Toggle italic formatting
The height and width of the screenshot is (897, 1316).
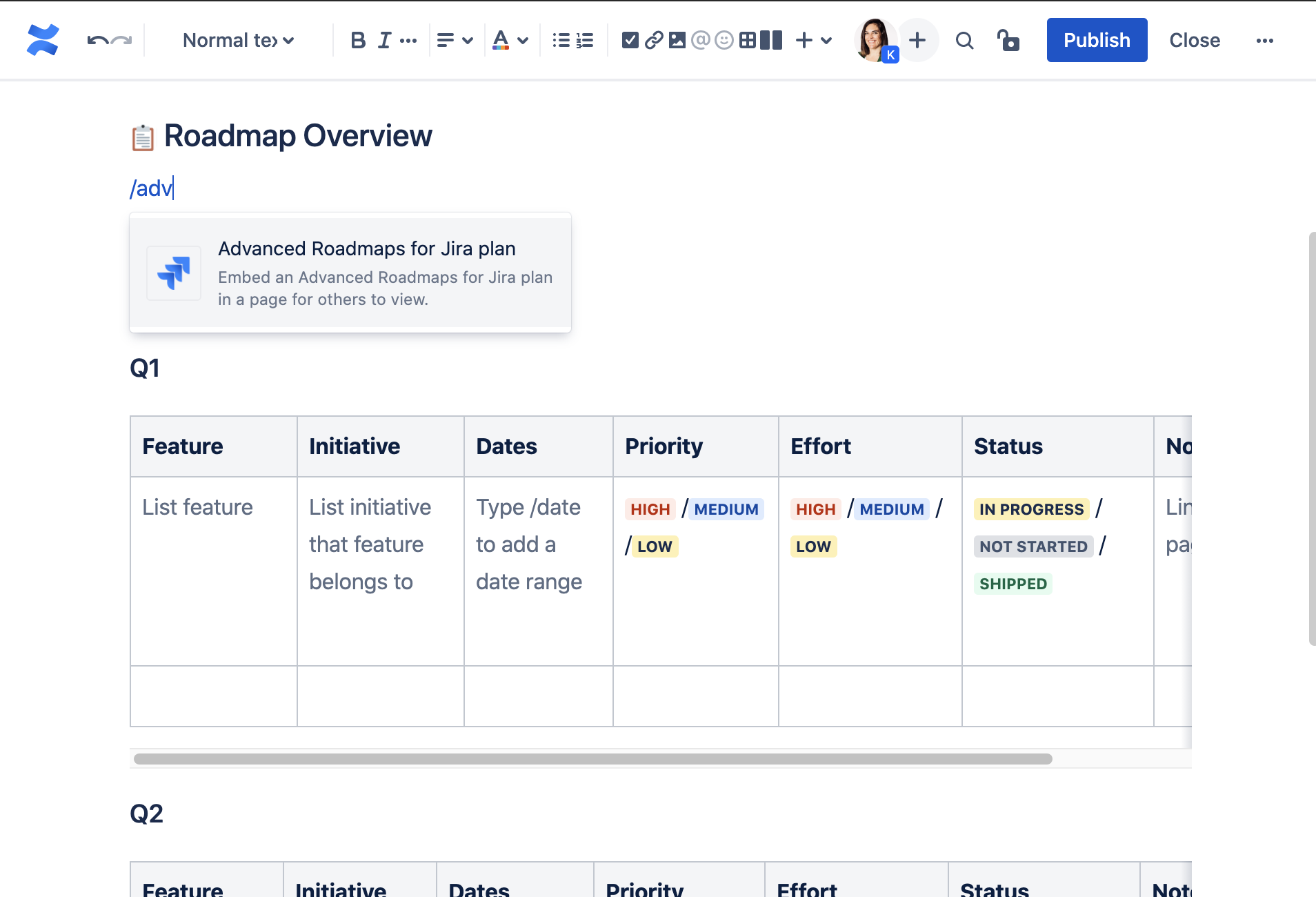pyautogui.click(x=384, y=40)
